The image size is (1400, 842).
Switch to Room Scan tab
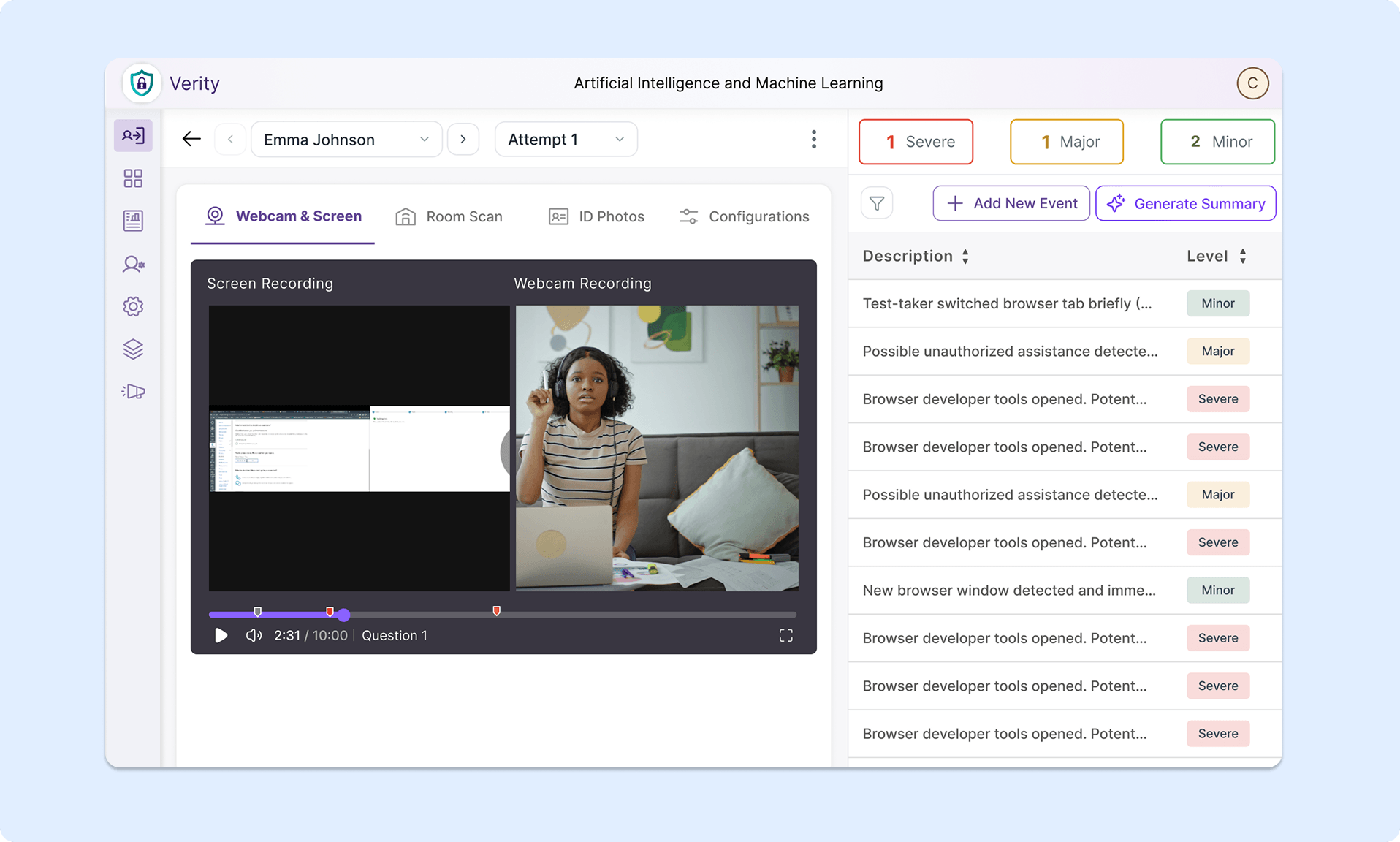(449, 217)
